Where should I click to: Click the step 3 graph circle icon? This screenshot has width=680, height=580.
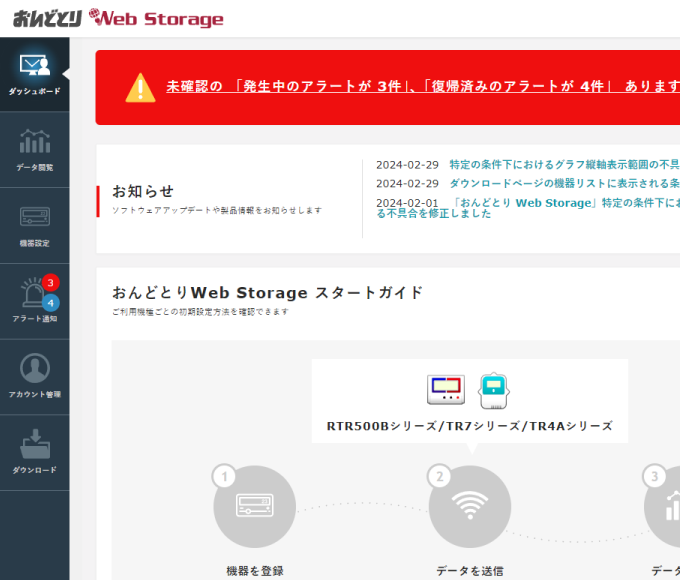coord(665,506)
